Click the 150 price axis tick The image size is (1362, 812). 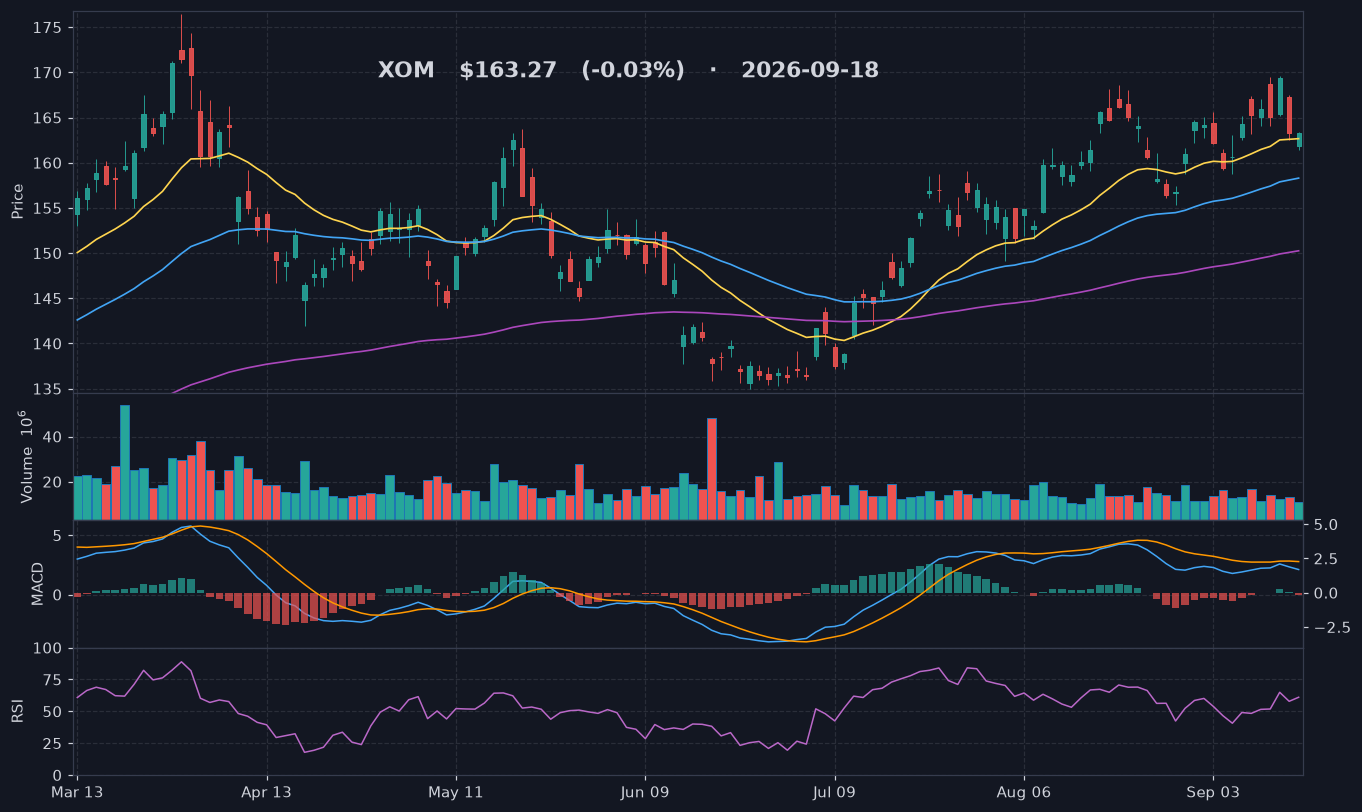coord(47,253)
